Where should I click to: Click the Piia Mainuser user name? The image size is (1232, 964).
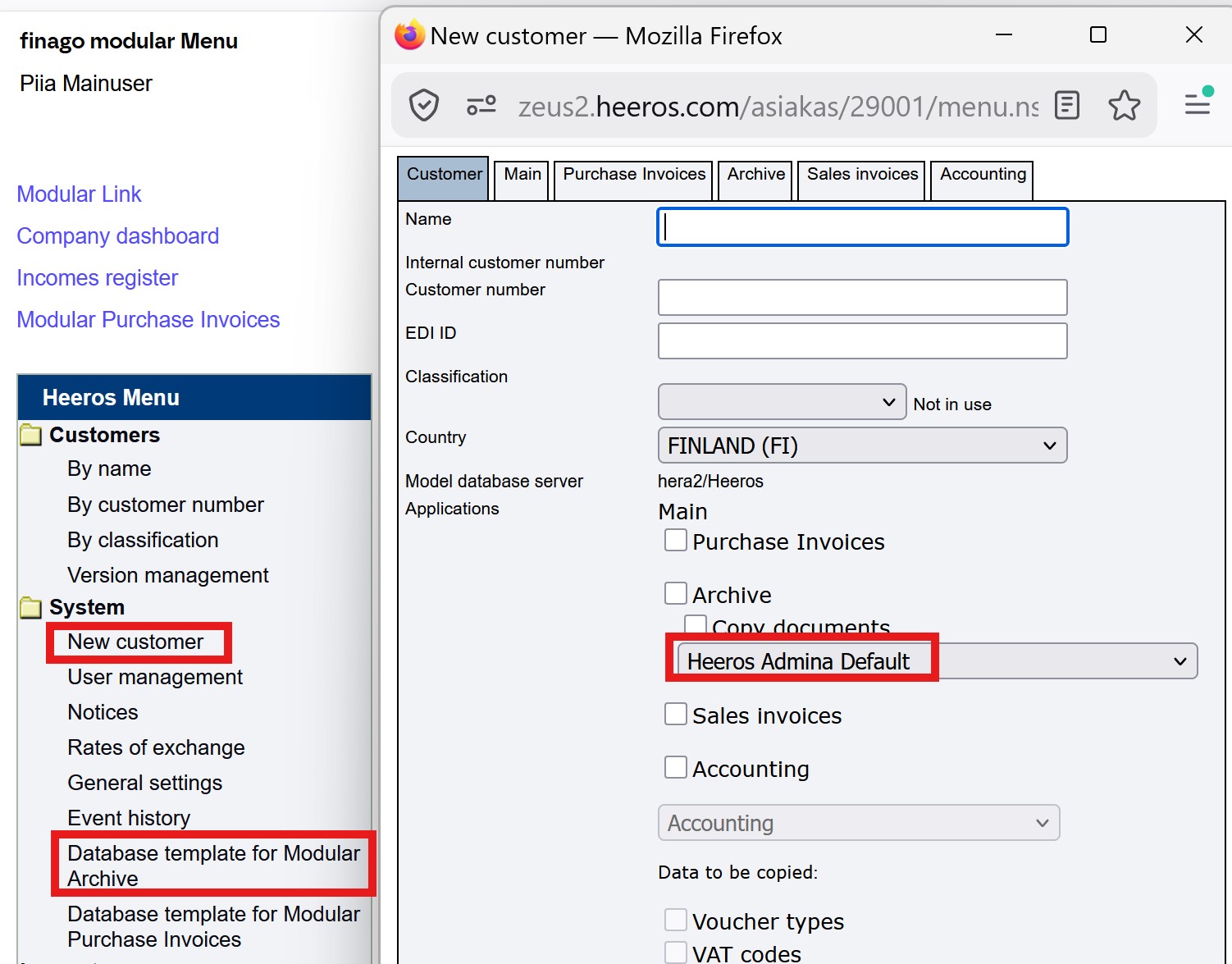pyautogui.click(x=86, y=84)
